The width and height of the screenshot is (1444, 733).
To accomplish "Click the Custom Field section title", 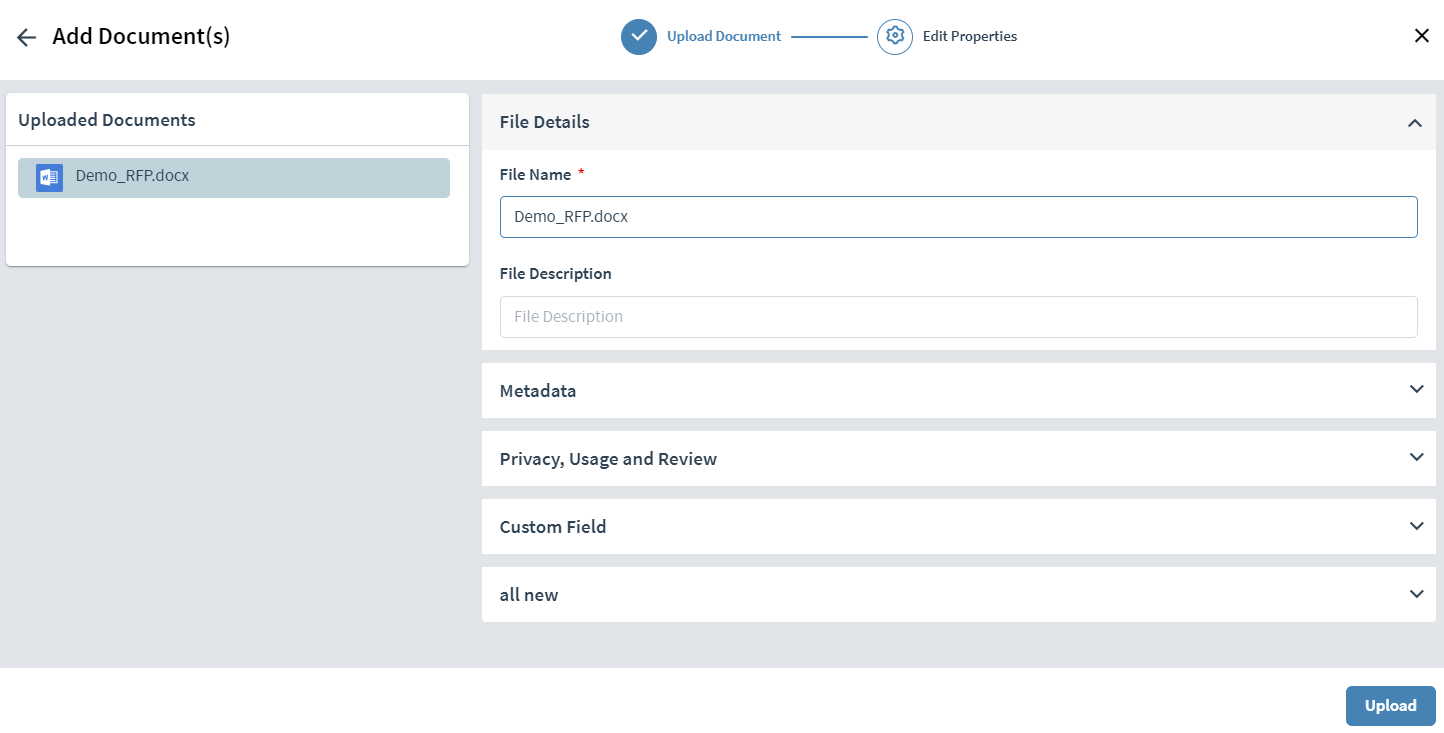I will tap(553, 527).
